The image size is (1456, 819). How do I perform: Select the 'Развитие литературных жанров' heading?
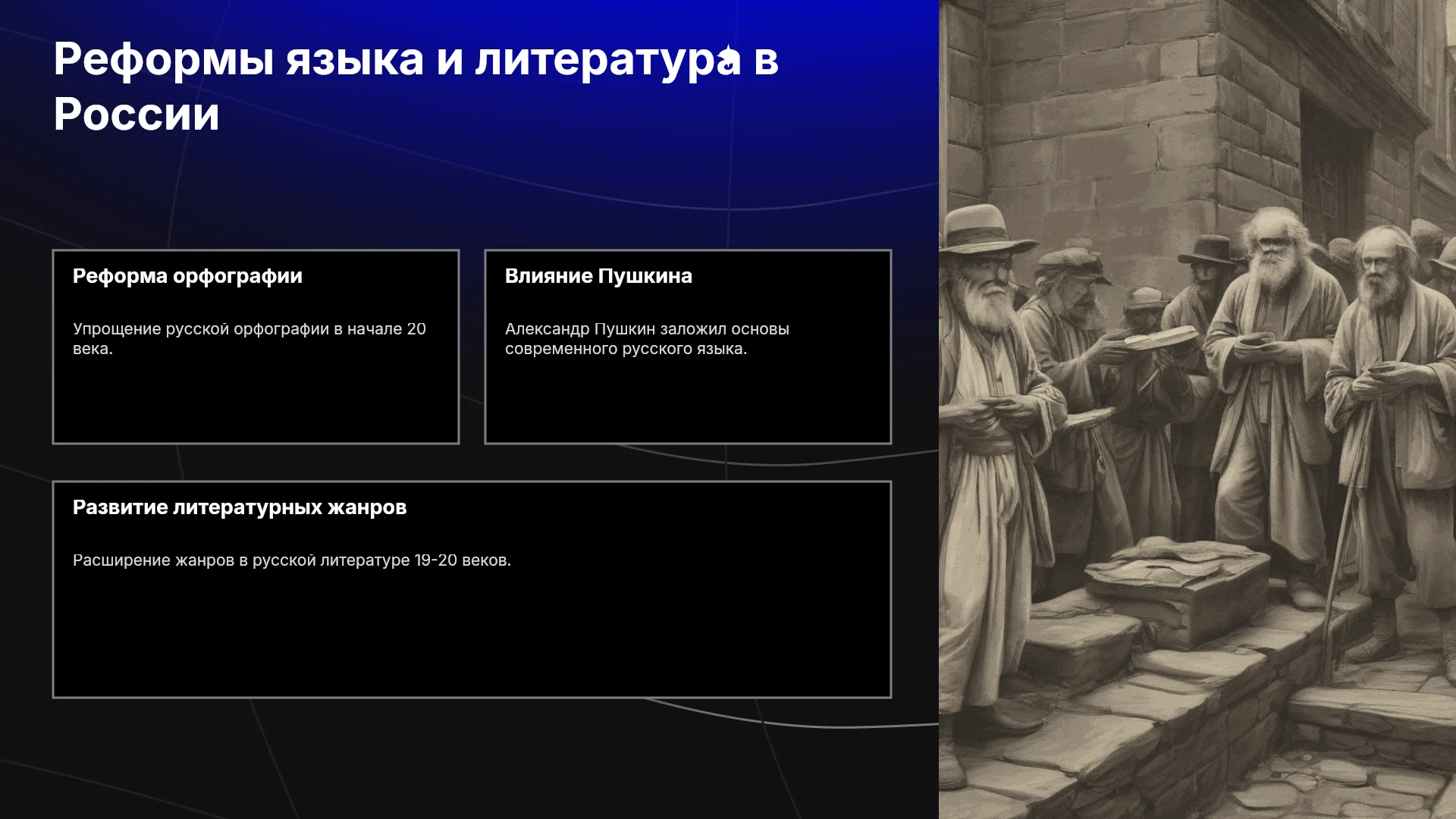[240, 507]
